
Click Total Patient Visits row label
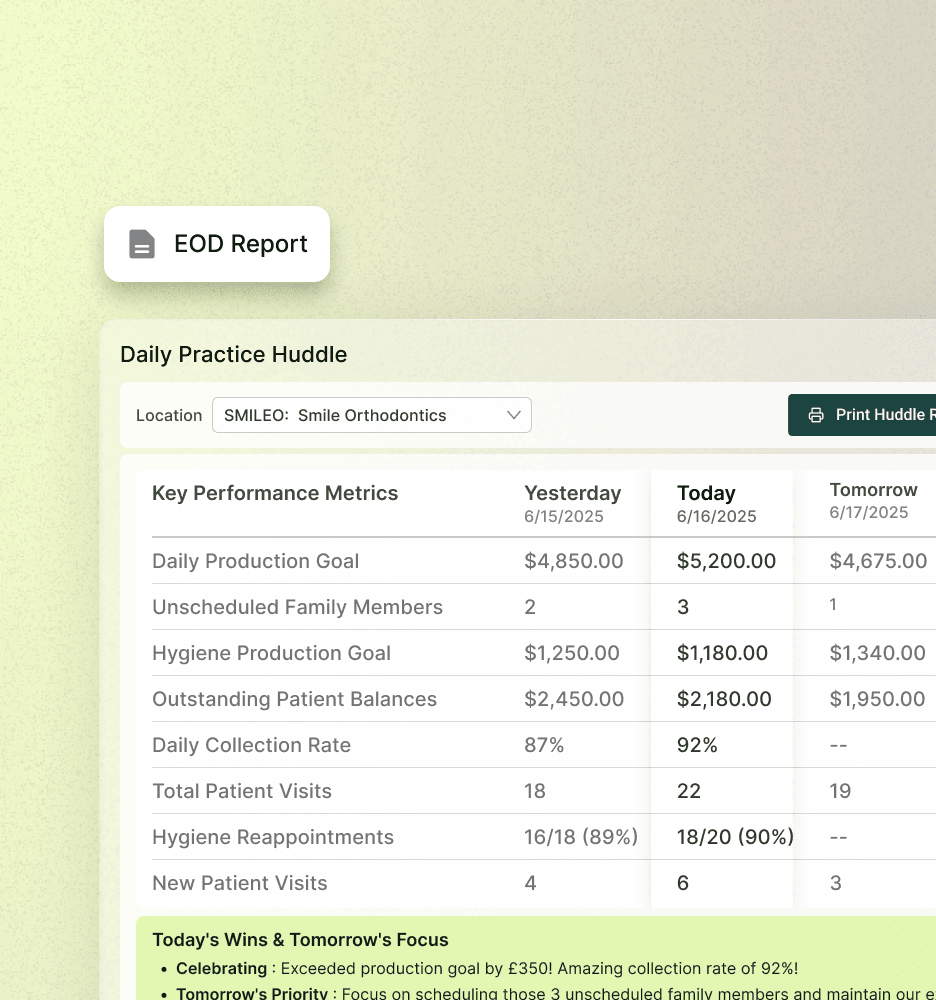tap(242, 791)
